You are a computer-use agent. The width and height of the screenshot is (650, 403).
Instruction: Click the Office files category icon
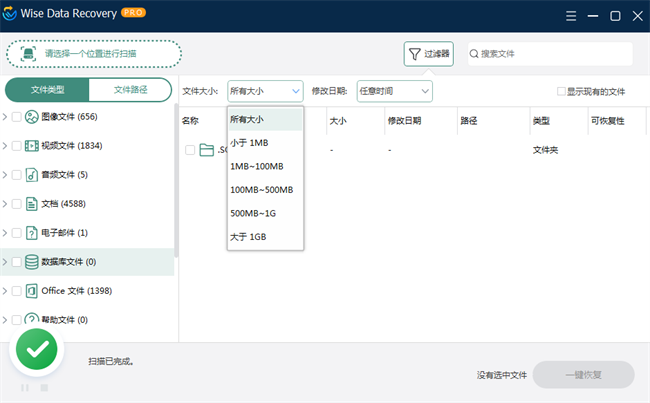[x=32, y=291]
